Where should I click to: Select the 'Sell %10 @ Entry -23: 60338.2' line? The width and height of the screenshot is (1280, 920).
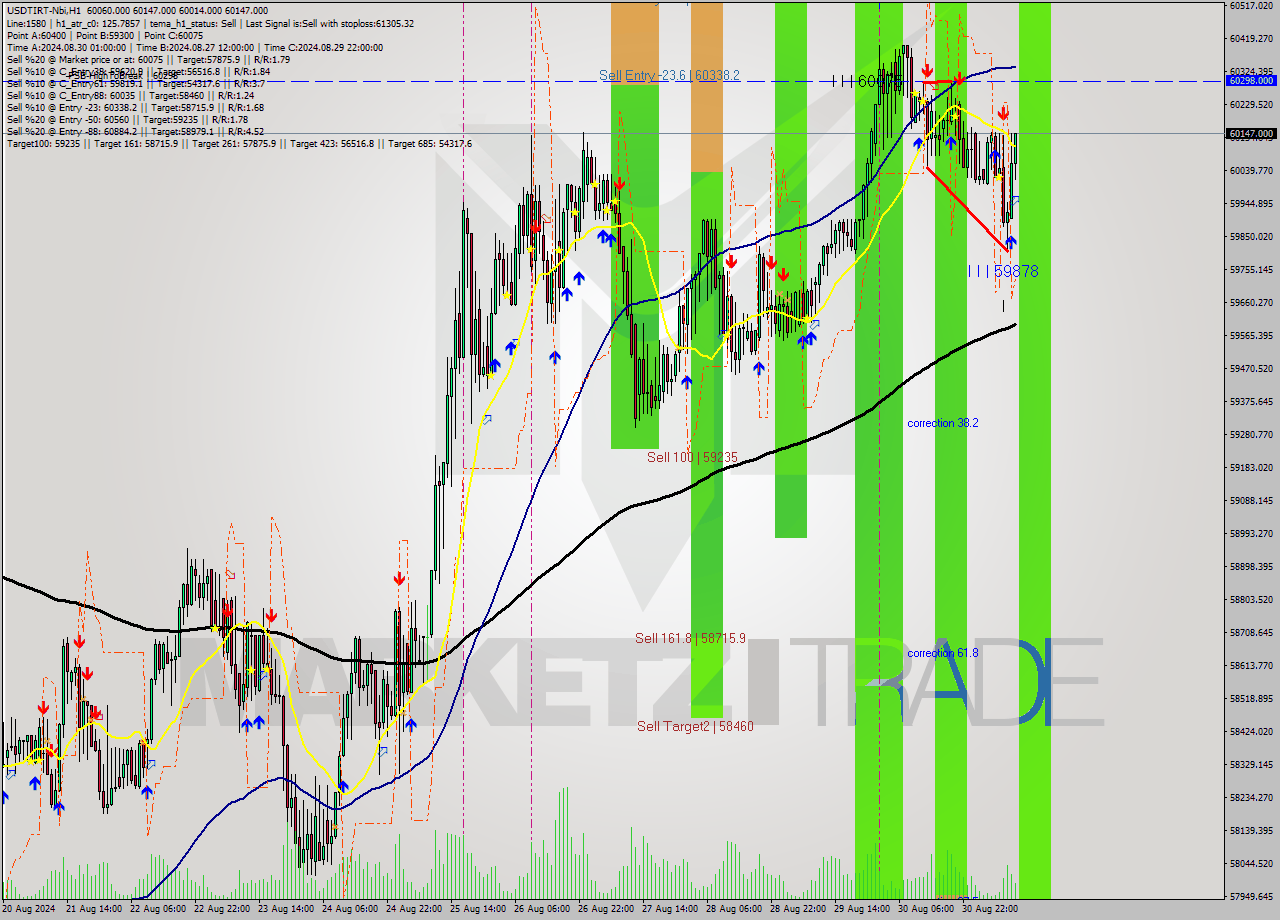click(135, 107)
